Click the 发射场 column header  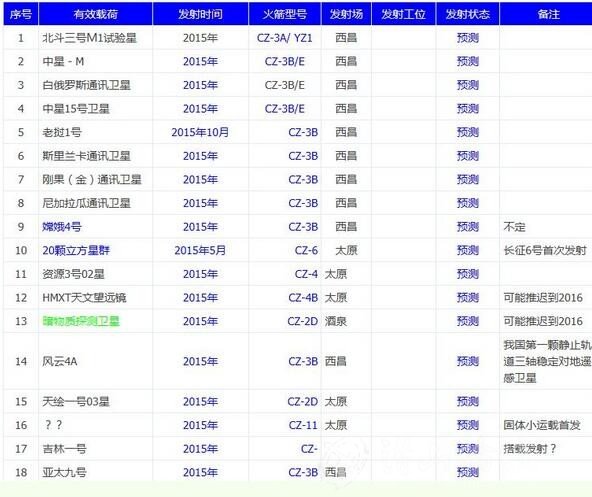[x=346, y=14]
